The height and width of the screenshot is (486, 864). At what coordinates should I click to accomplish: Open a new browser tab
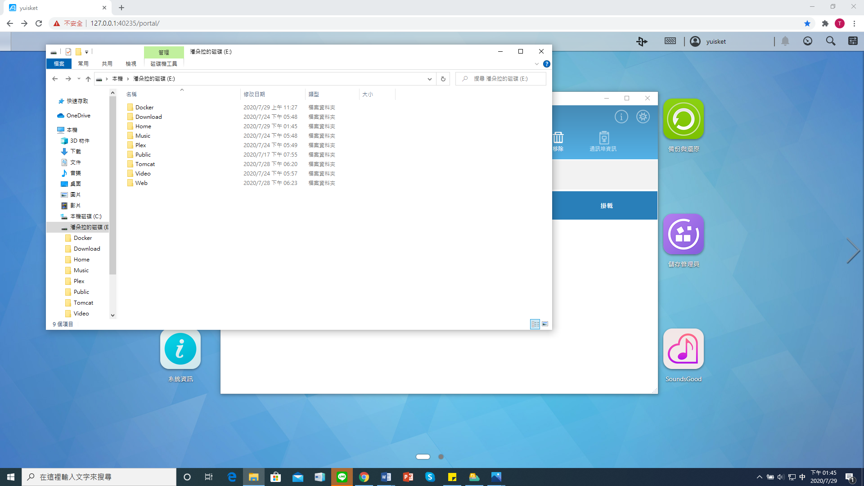(x=121, y=8)
